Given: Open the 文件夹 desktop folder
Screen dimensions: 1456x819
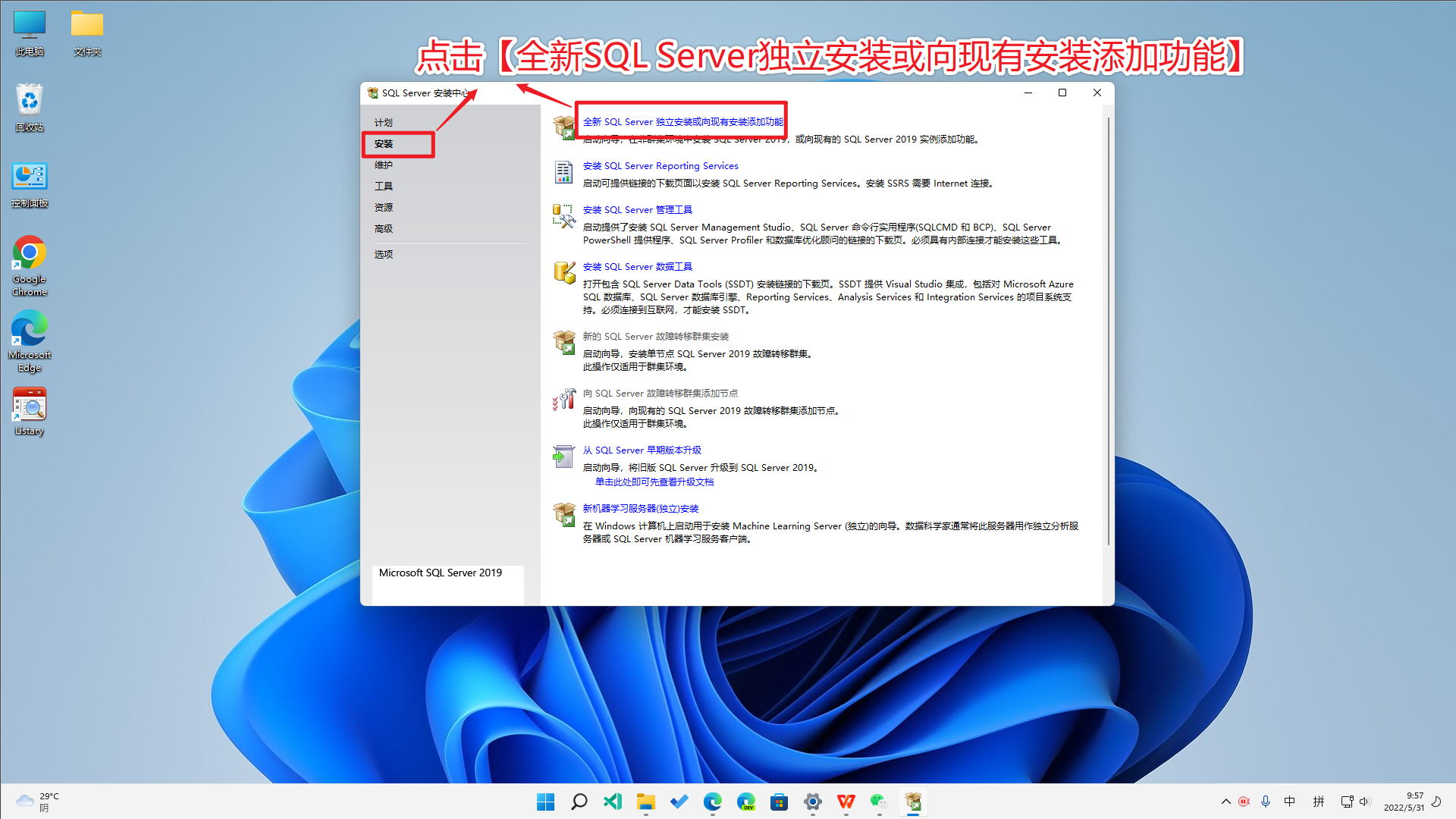Looking at the screenshot, I should point(87,33).
